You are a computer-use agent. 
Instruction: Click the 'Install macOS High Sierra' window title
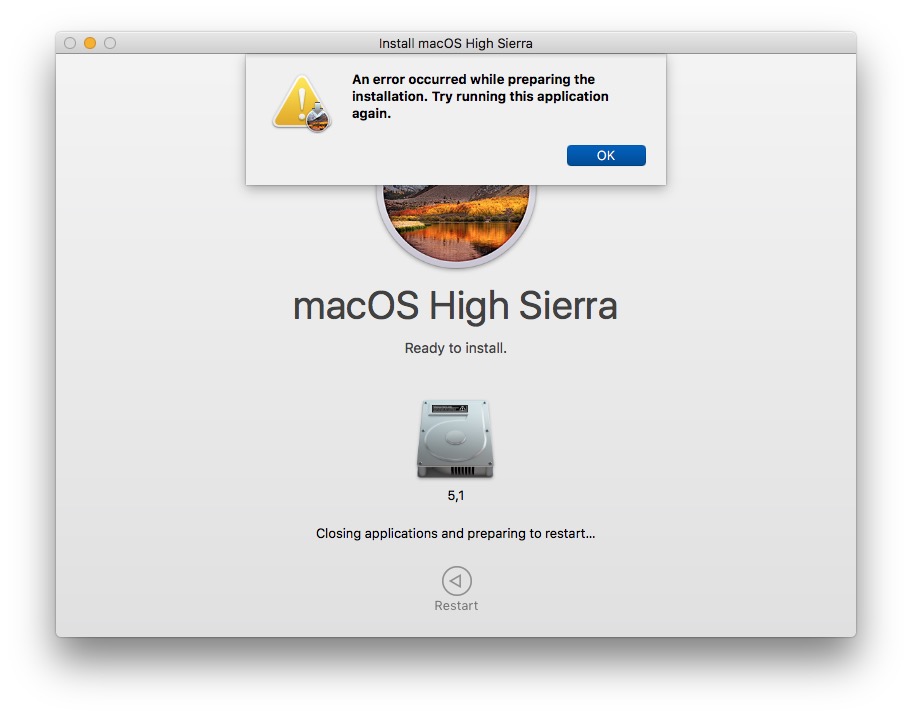[455, 44]
